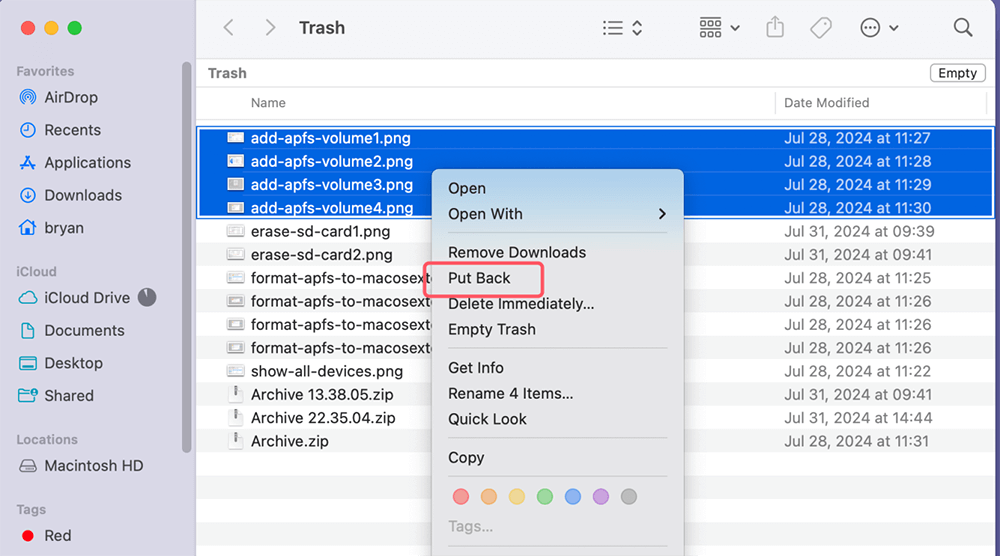1000x556 pixels.
Task: Click the Empty button
Action: click(x=957, y=73)
